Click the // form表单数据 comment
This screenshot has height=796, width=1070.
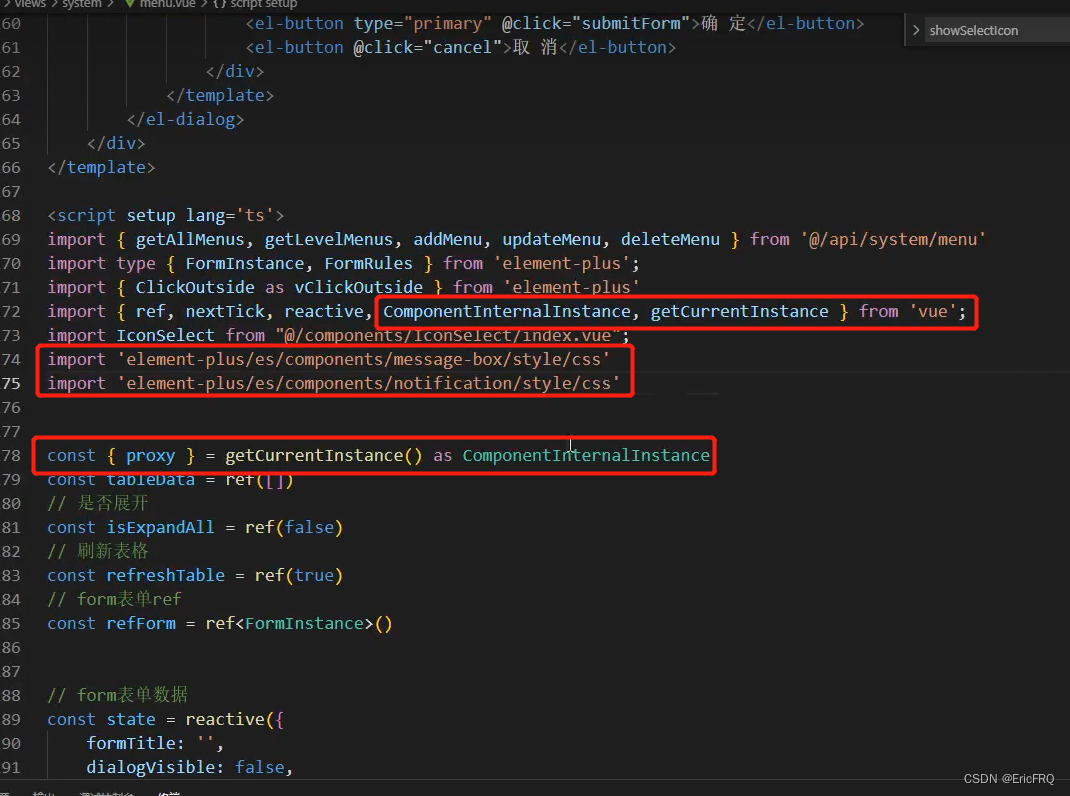pos(117,695)
